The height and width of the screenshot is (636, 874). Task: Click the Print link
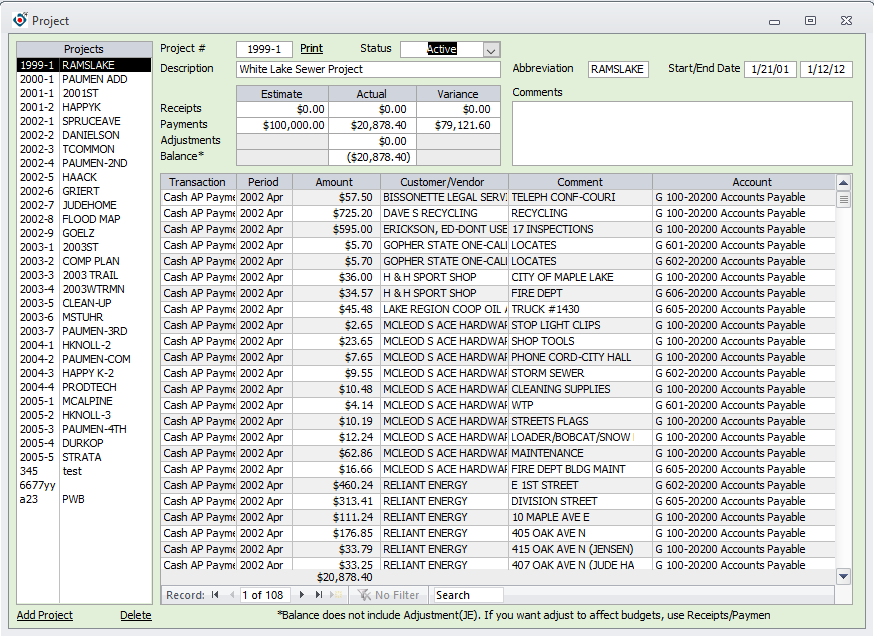pos(311,48)
